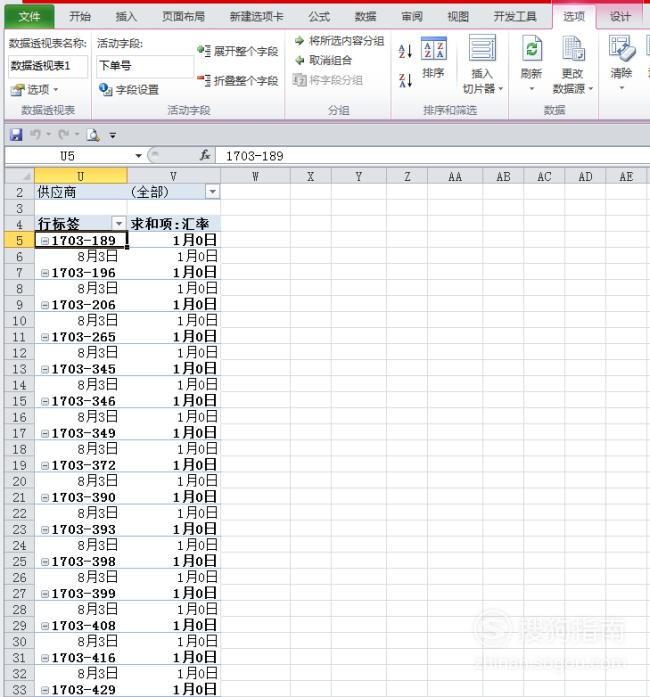Image resolution: width=650 pixels, height=697 pixels.
Task: Switch to the Design (设计) tab
Action: pos(620,17)
